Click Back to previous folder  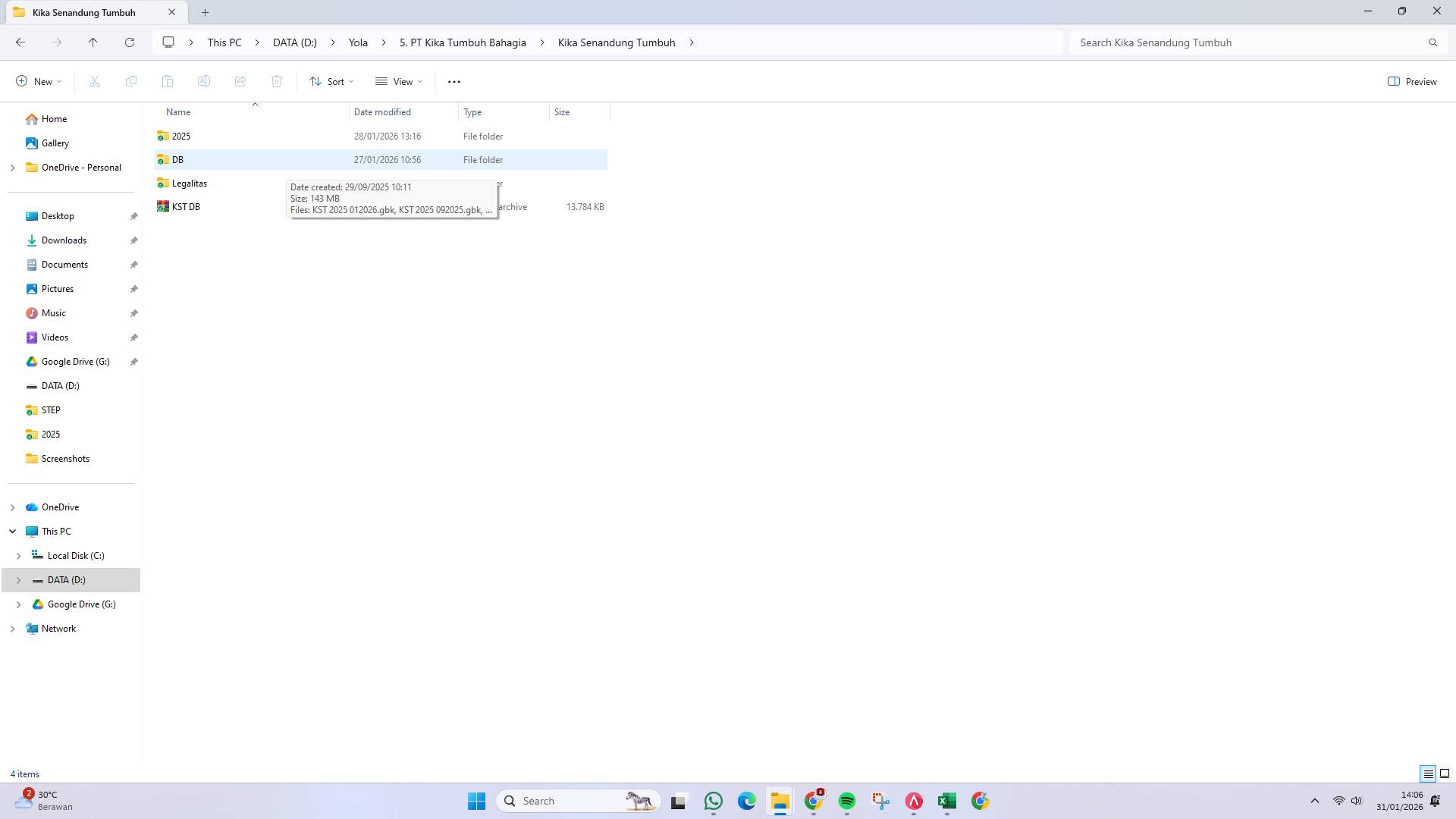[20, 42]
